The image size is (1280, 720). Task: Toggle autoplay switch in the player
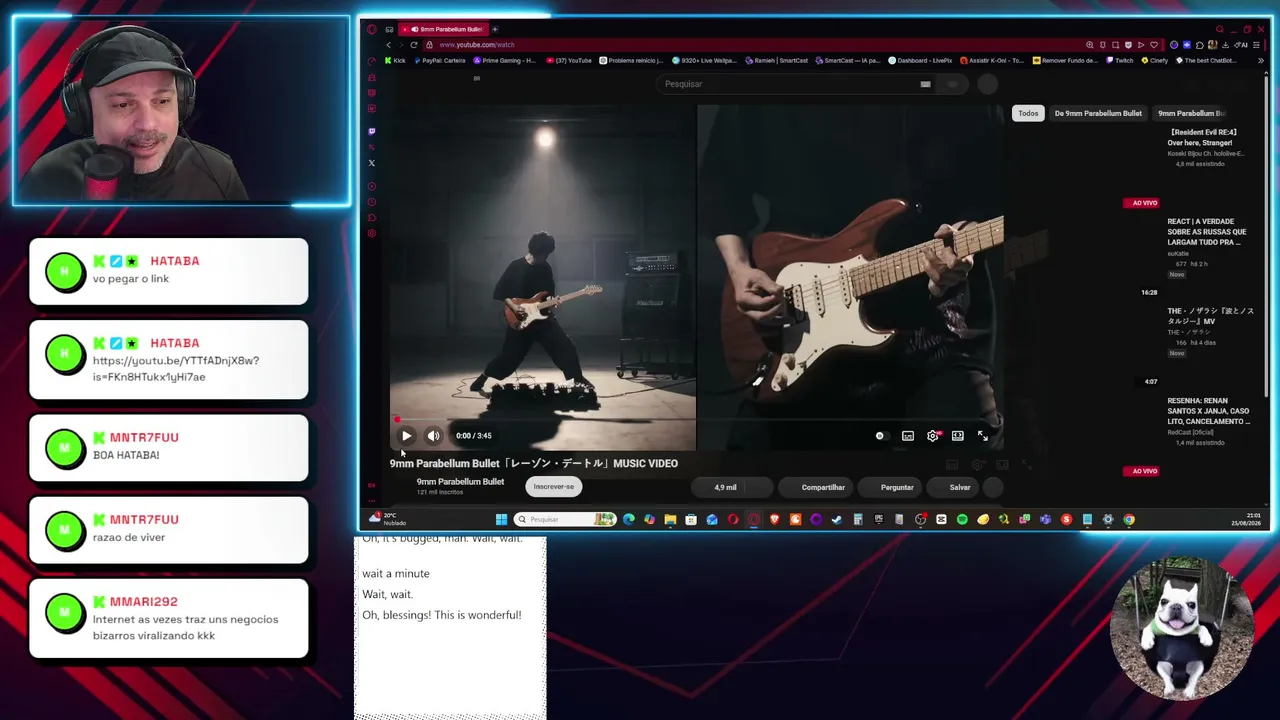(x=880, y=436)
